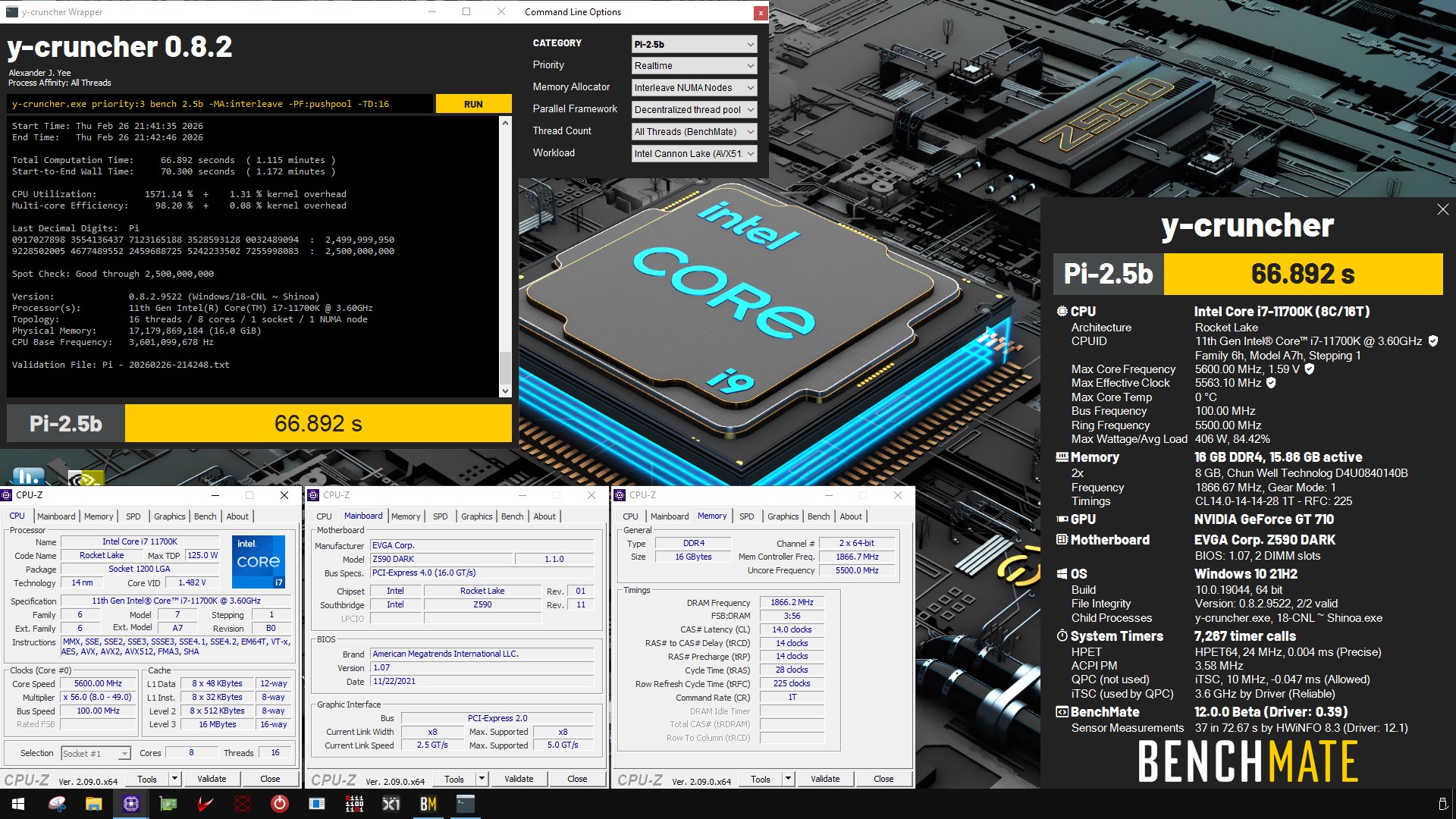Click the shield beside Max Core Frequency

1309,369
